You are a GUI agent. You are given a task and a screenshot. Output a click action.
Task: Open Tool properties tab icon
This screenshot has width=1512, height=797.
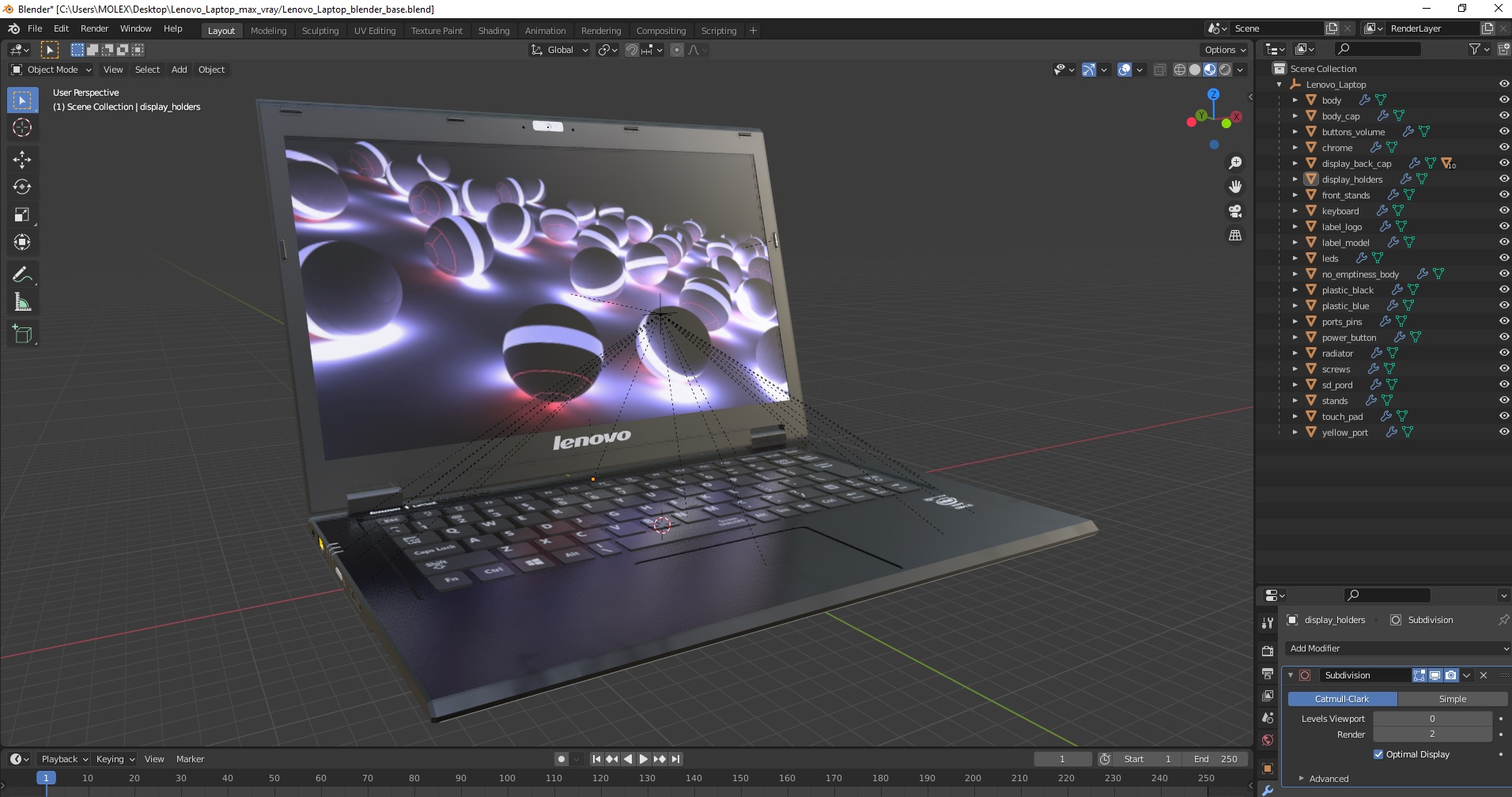click(x=1268, y=623)
